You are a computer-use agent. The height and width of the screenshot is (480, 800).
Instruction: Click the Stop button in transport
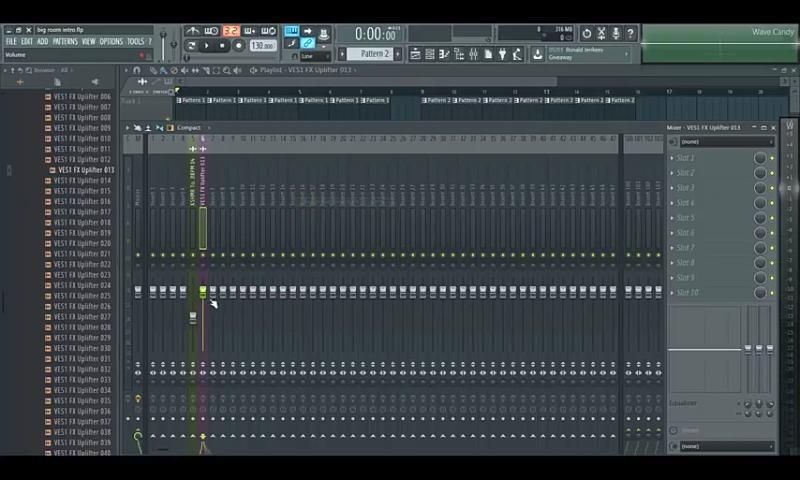point(222,46)
